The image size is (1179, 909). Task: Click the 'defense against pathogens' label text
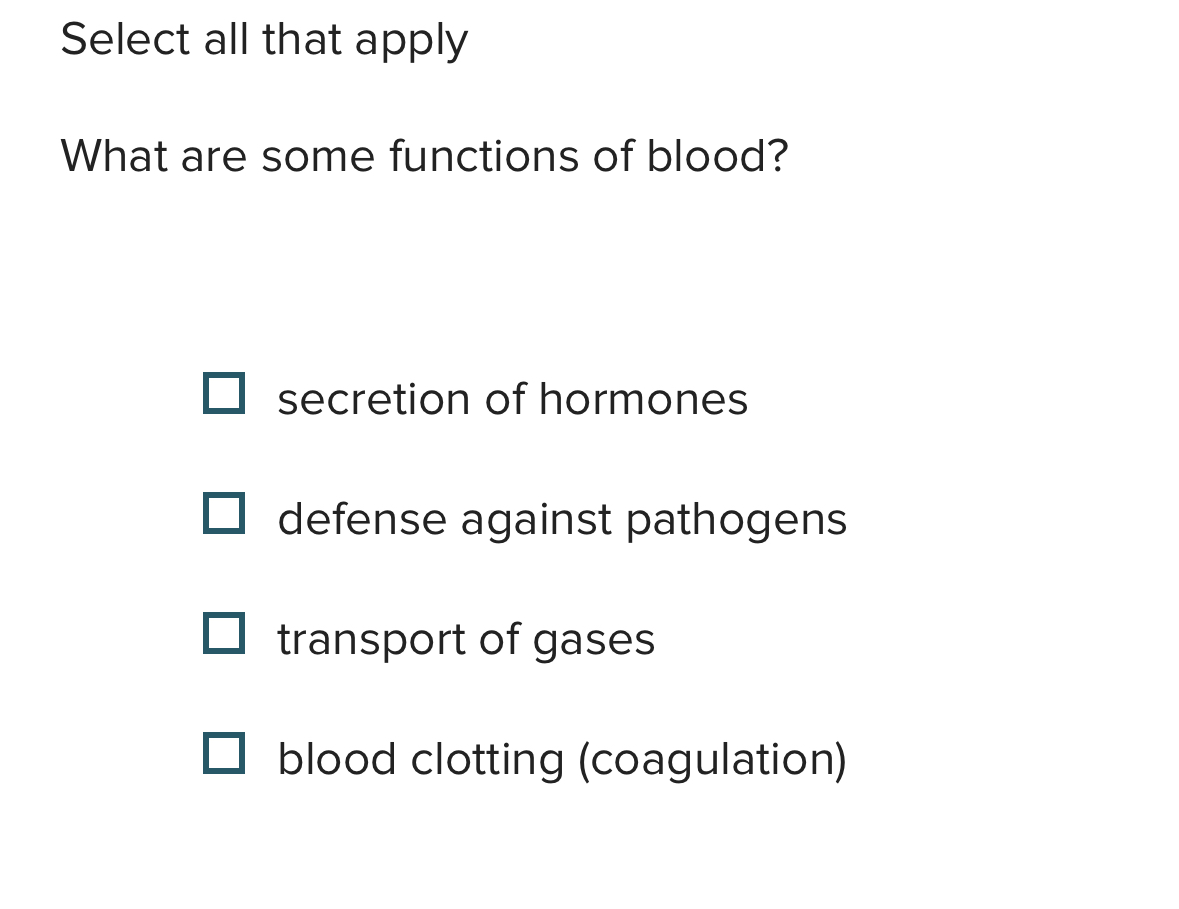coord(561,519)
